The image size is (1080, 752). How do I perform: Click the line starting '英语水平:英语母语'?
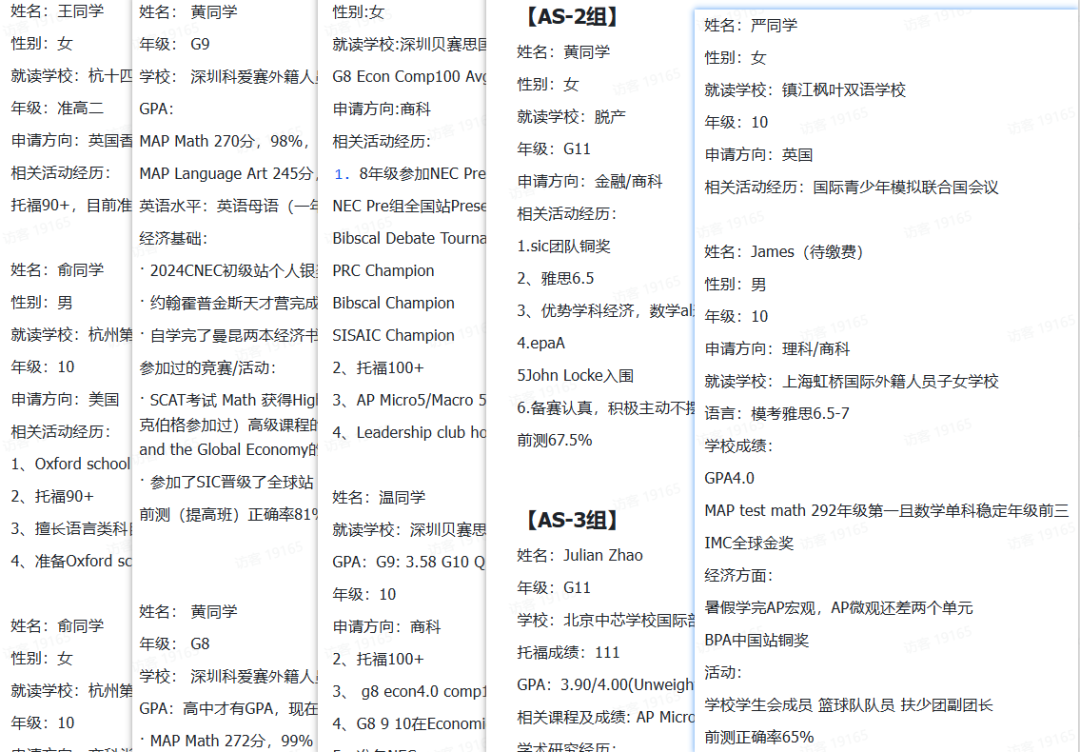(x=228, y=206)
